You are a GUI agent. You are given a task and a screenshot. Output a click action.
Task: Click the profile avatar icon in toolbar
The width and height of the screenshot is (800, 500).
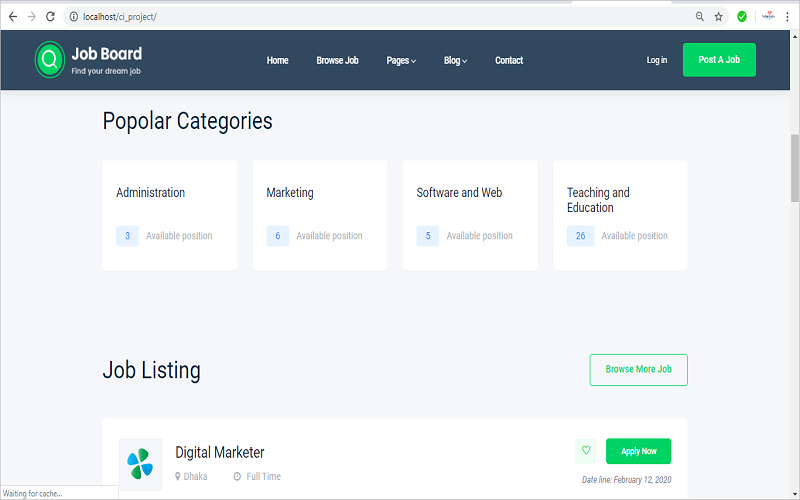point(768,16)
